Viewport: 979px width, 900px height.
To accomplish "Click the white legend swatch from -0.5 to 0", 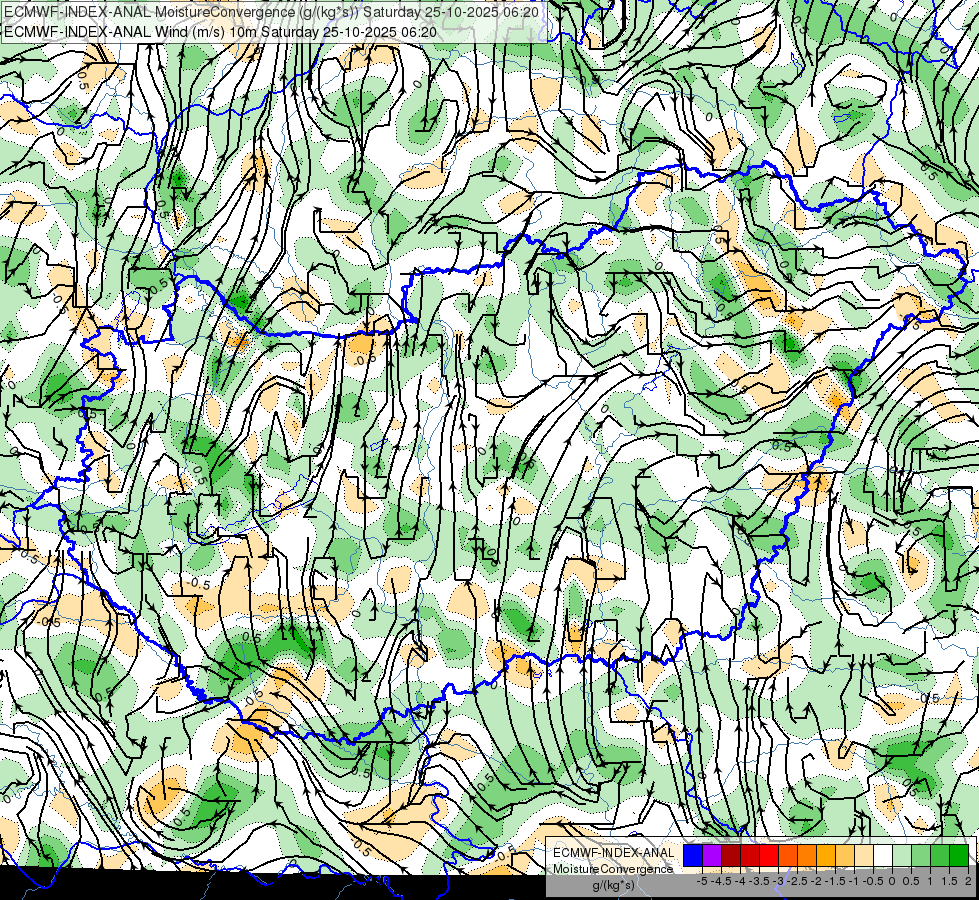I will (883, 856).
